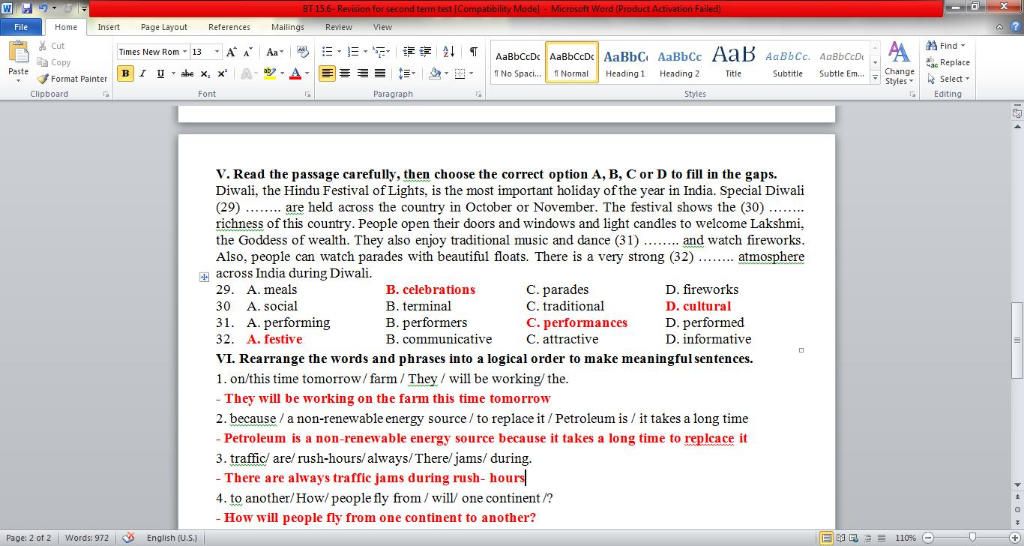Apply the Heading 1 style

tap(625, 63)
